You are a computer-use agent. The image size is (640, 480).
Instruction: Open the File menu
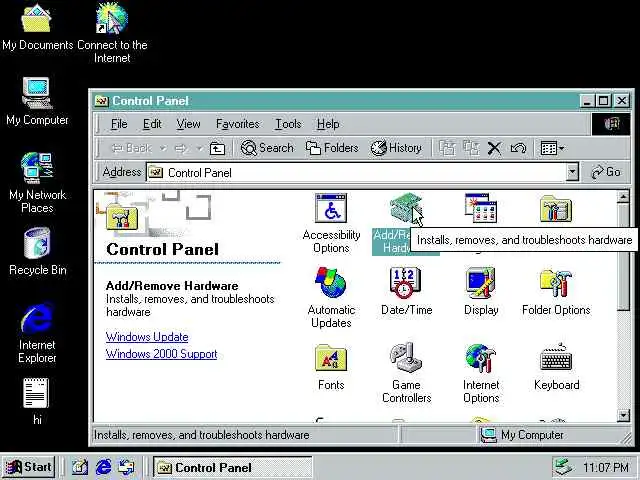[119, 124]
